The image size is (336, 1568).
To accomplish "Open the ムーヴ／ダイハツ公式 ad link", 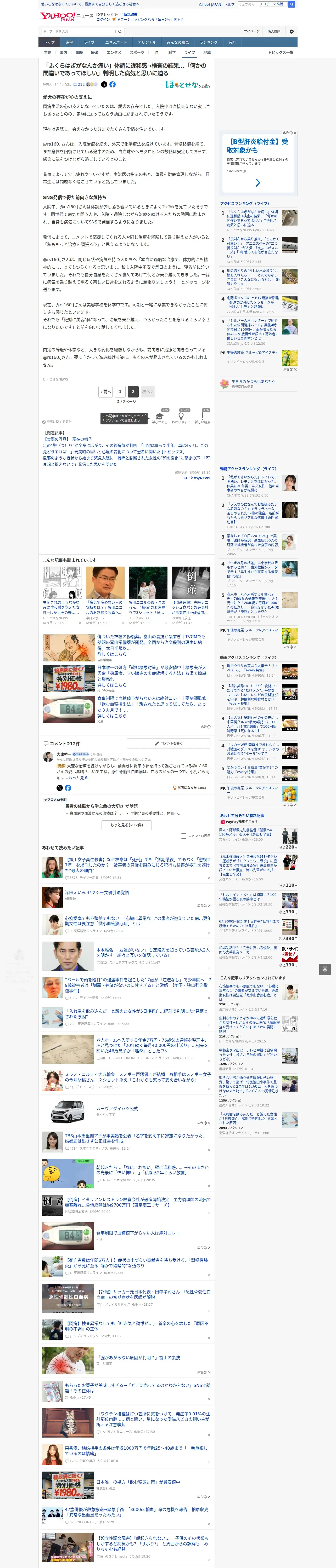I will pos(117,1108).
